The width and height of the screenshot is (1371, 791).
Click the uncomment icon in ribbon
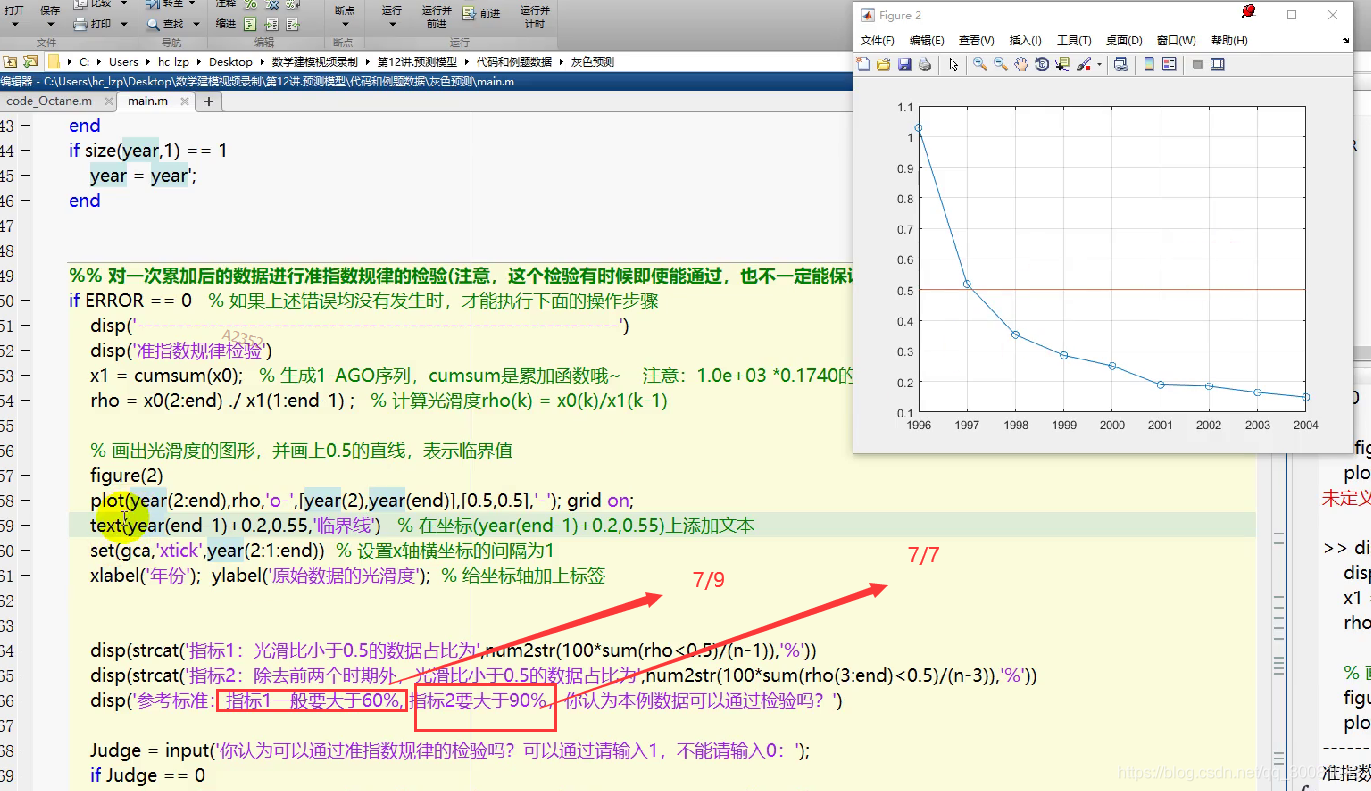click(x=272, y=4)
